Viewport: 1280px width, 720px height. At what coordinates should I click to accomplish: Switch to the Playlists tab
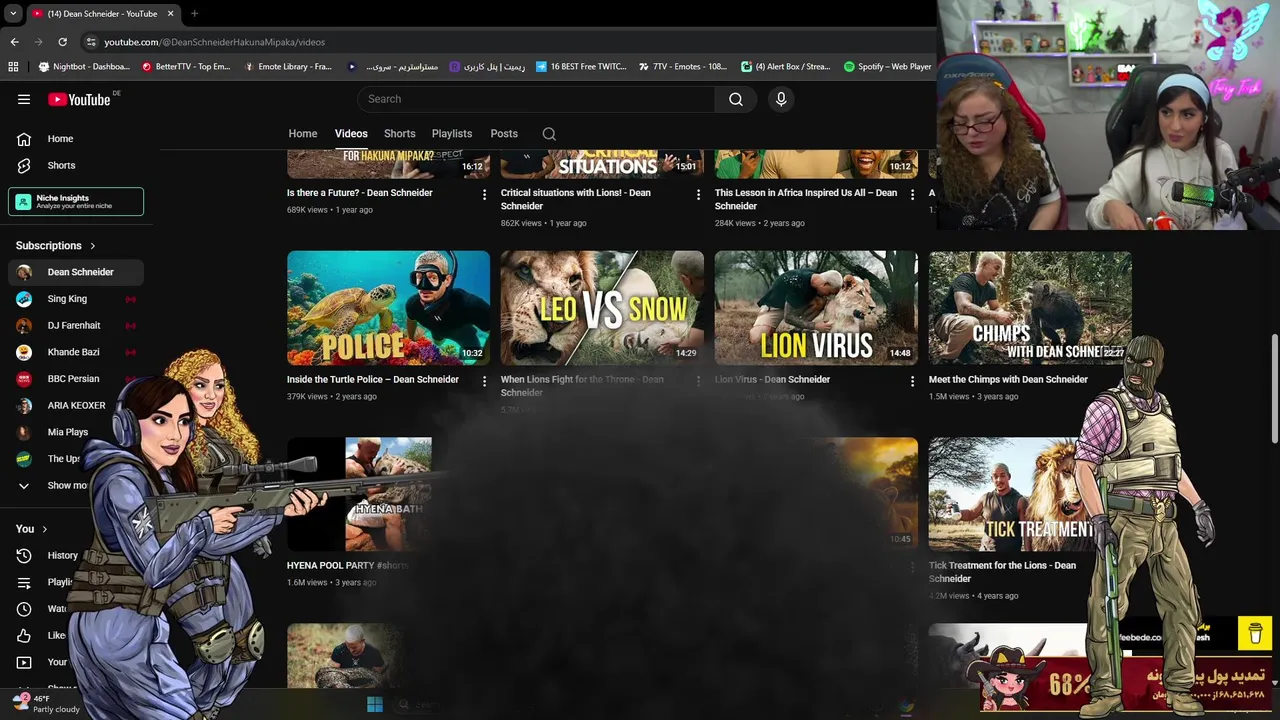[x=452, y=134]
